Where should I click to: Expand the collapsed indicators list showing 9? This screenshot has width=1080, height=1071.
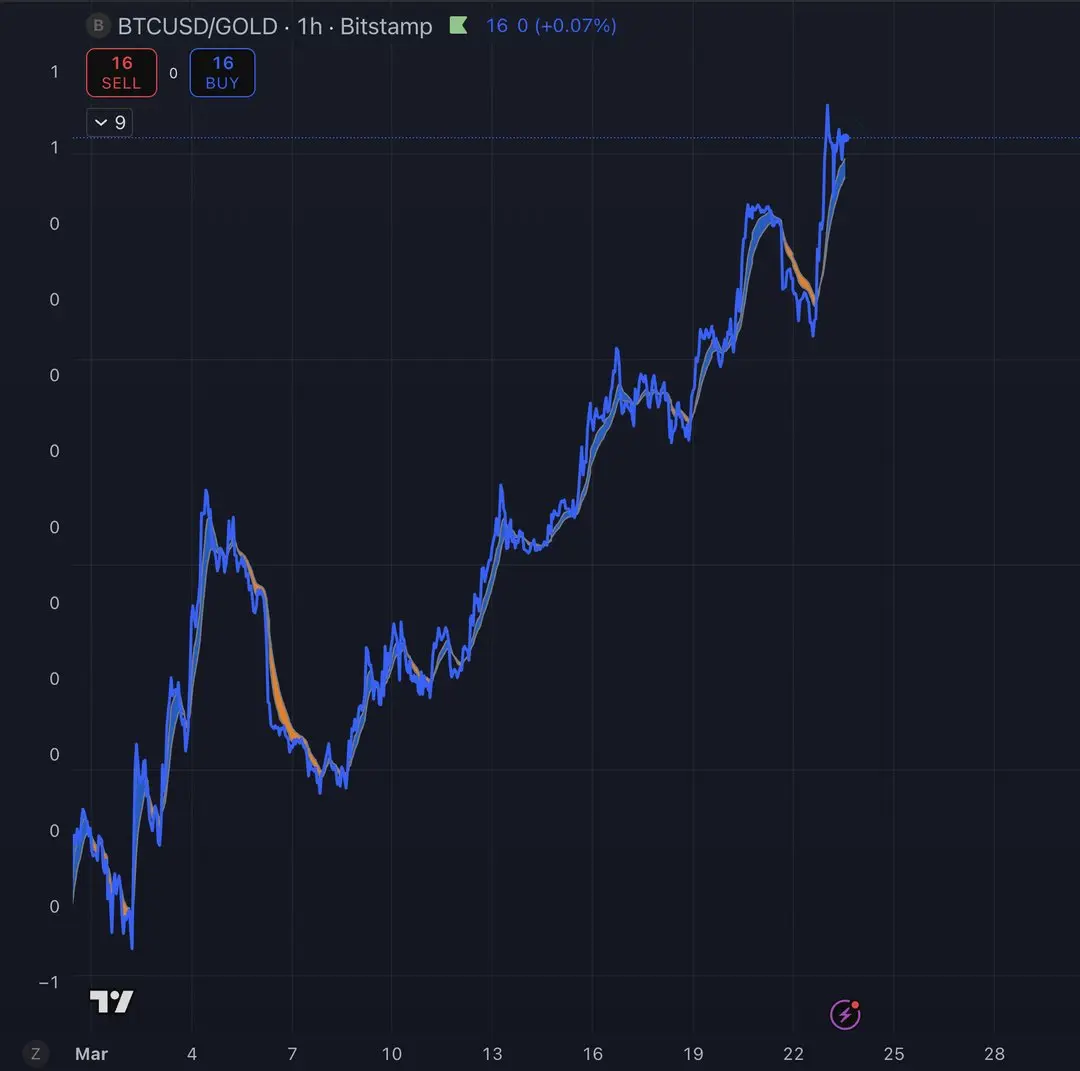(110, 123)
